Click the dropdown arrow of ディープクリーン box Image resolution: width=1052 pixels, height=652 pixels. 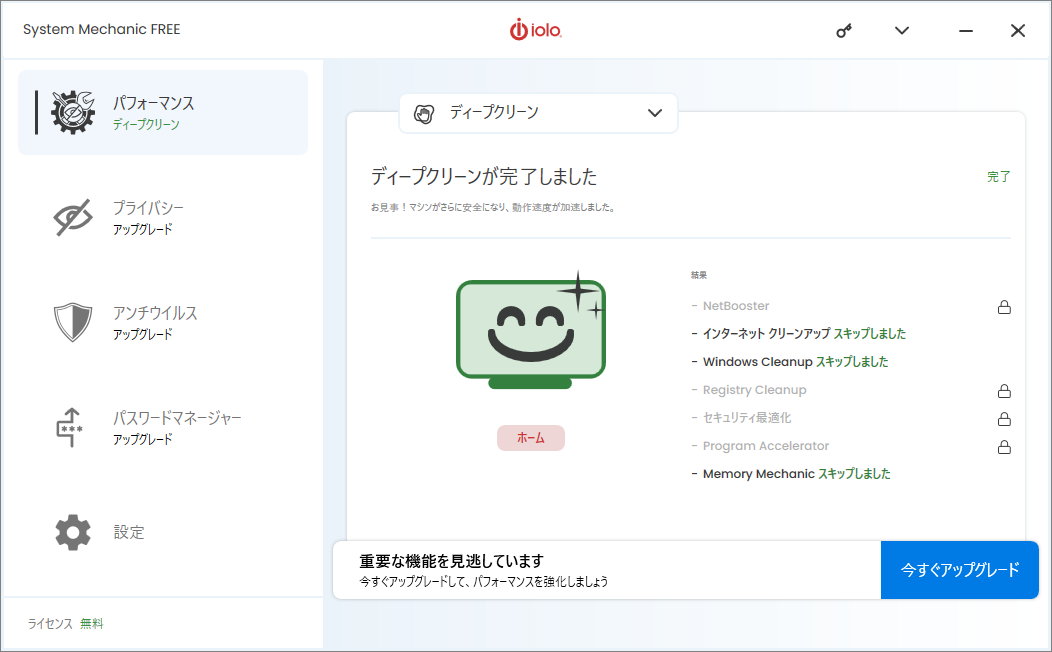click(x=655, y=113)
